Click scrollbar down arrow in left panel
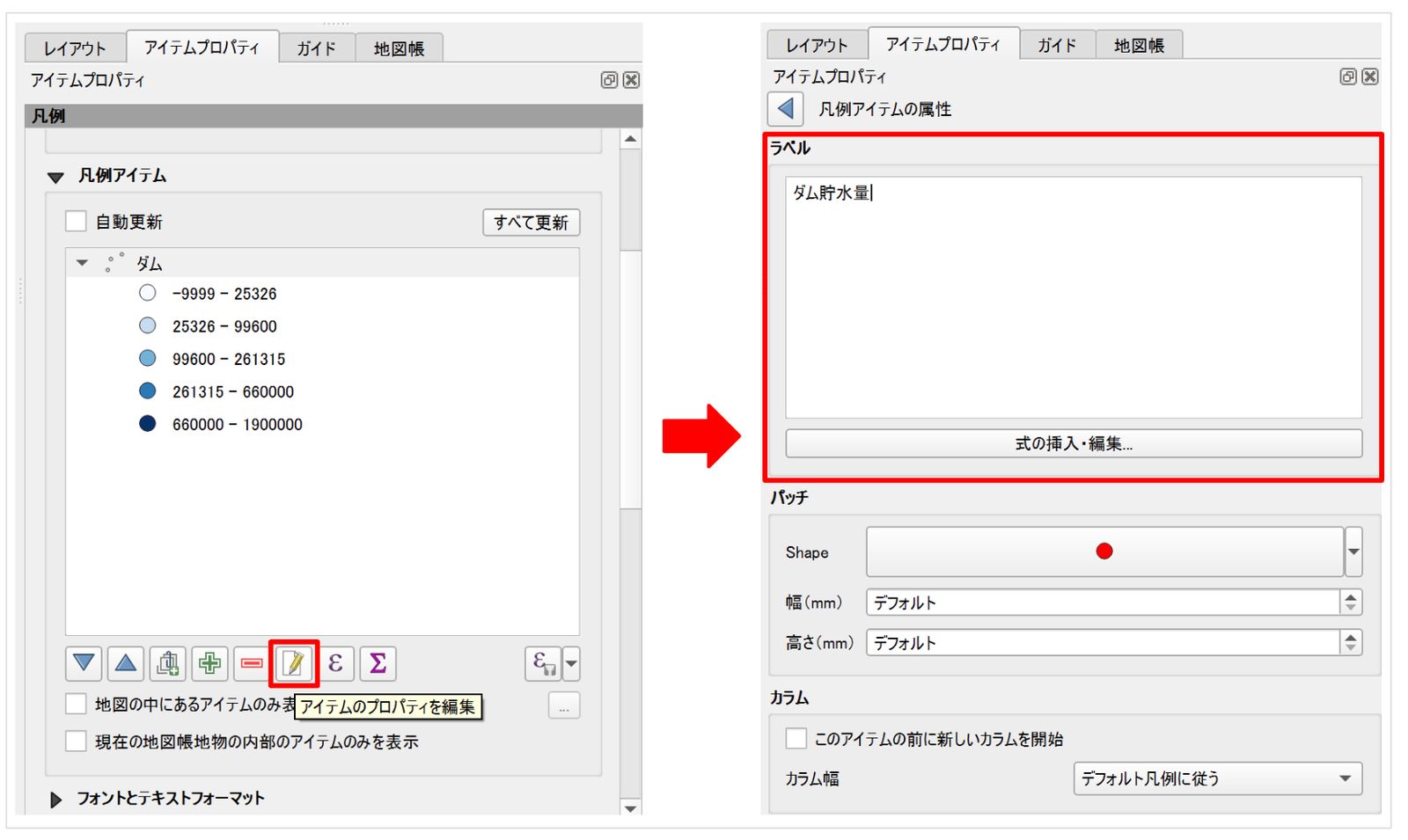The height and width of the screenshot is (840, 1408). 630,807
